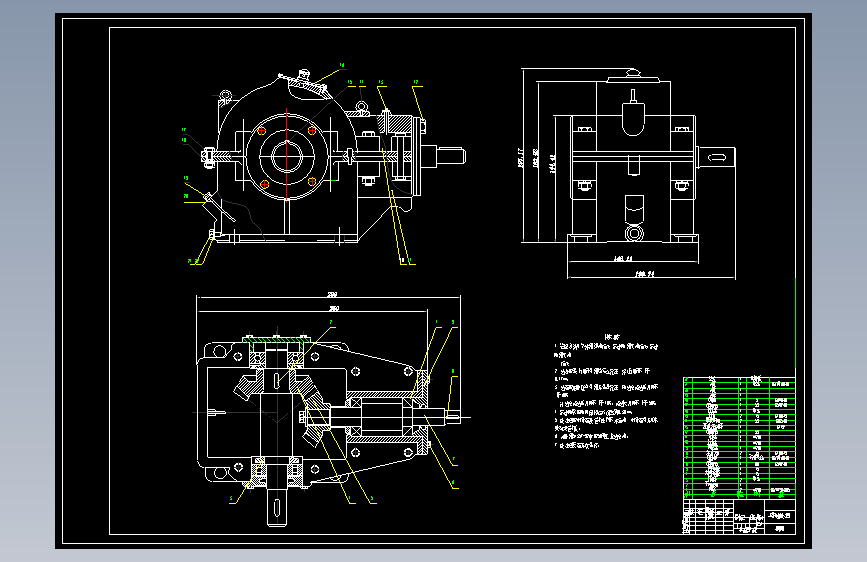Click the upper-left red bolt-hole marker on bearing cover
Screen dimensions: 867x562
262,131
